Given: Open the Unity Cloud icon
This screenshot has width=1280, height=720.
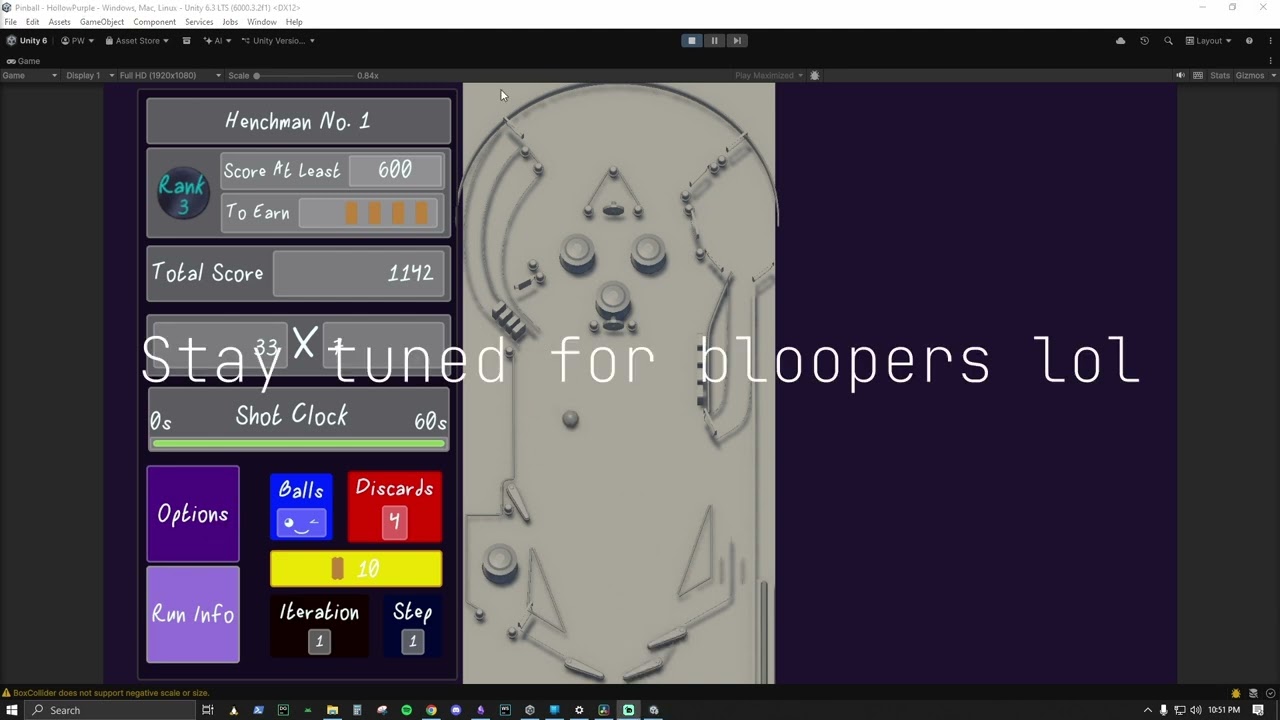Looking at the screenshot, I should pos(1120,41).
